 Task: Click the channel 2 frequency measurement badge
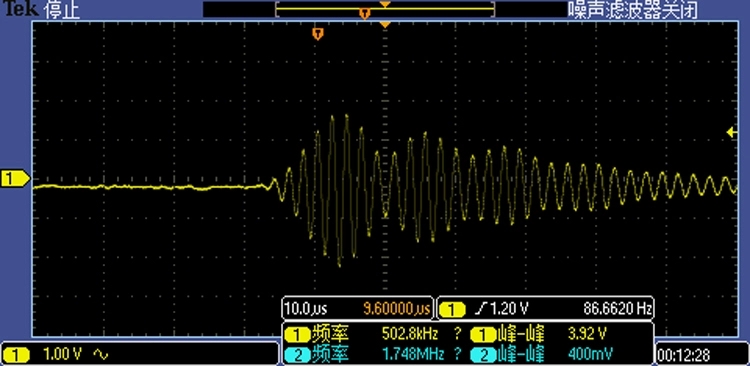pos(297,354)
